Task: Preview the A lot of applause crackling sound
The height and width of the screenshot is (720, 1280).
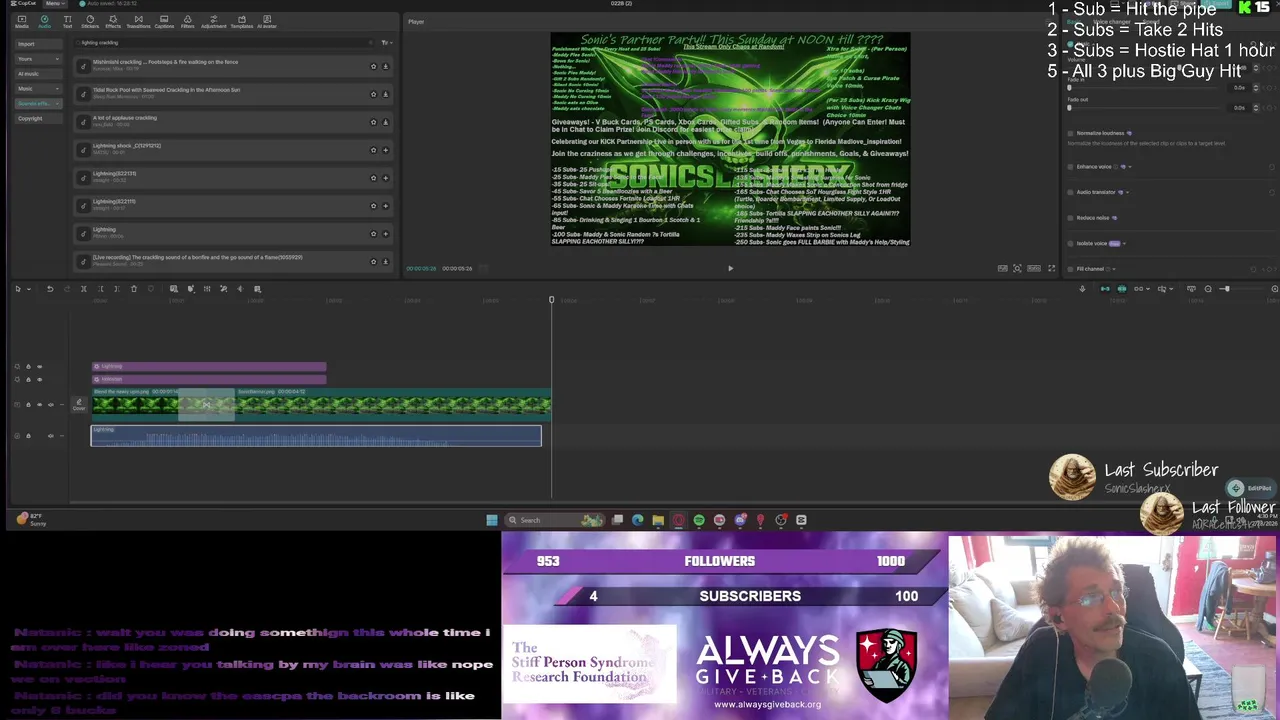Action: [x=83, y=122]
